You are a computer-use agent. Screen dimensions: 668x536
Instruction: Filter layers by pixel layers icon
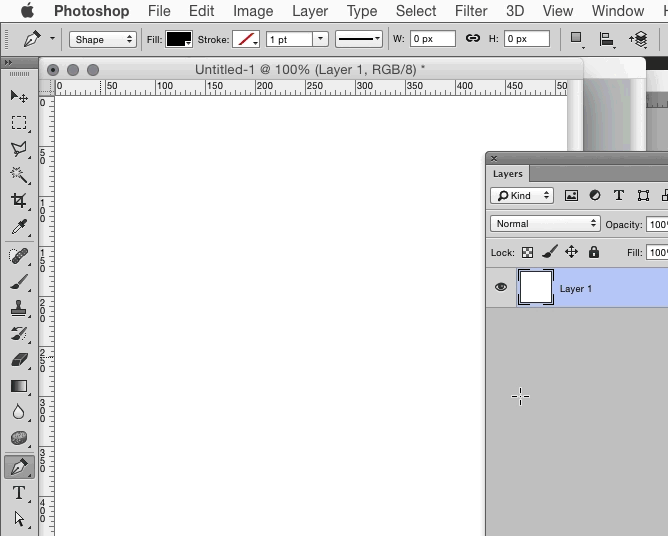pyautogui.click(x=571, y=196)
